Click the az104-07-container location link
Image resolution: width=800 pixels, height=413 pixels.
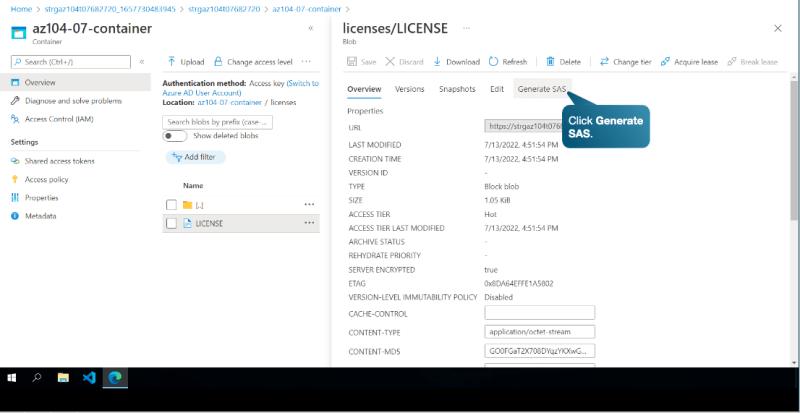230,103
